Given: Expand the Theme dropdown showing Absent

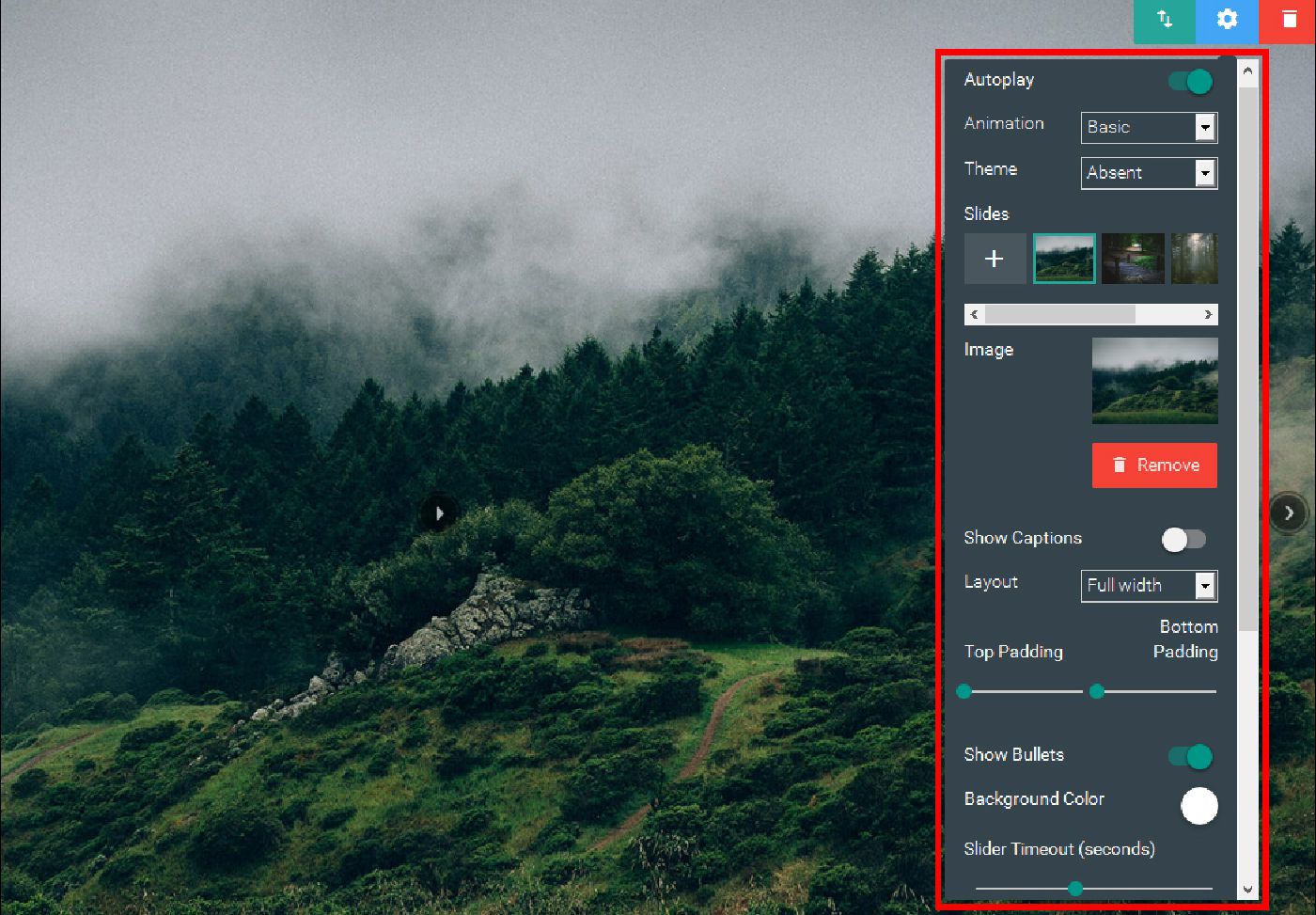Looking at the screenshot, I should (x=1149, y=173).
